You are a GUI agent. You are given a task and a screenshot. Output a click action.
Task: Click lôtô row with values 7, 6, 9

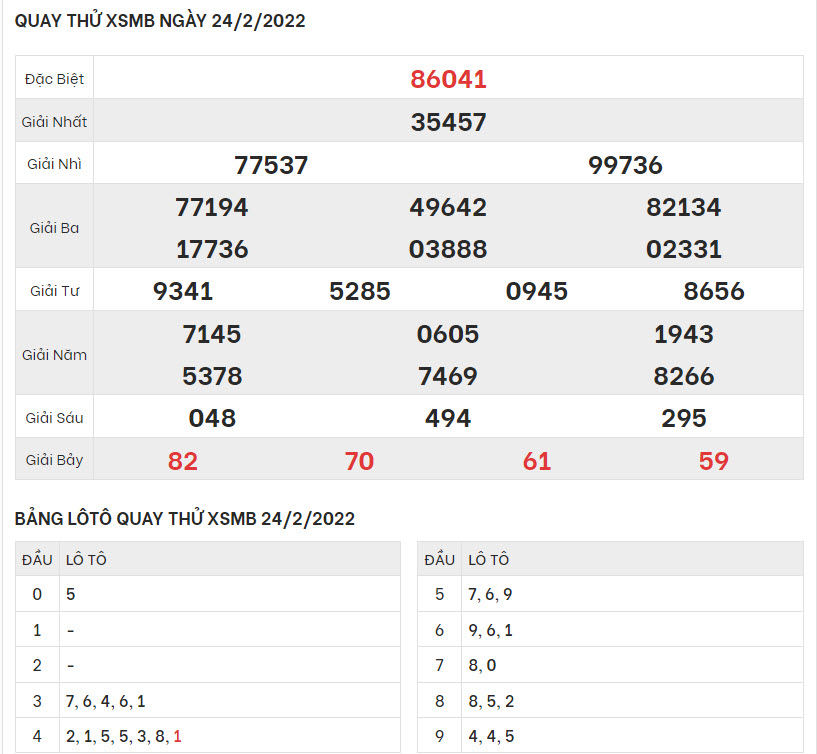click(490, 595)
